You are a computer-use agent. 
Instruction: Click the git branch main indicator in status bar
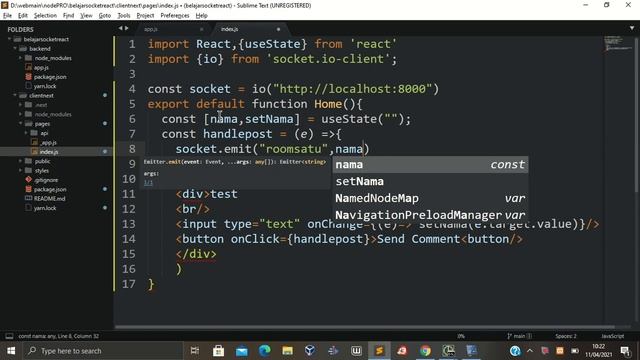tap(519, 336)
